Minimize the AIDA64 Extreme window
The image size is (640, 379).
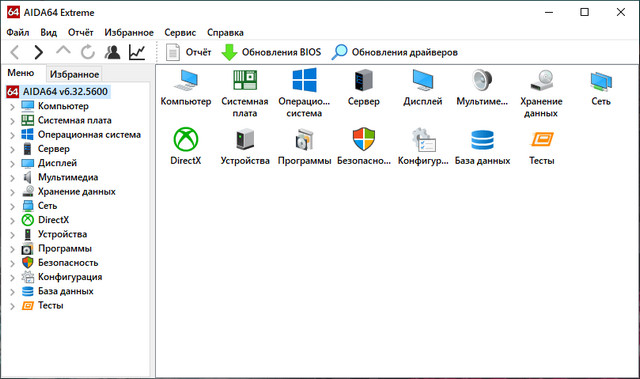point(549,12)
